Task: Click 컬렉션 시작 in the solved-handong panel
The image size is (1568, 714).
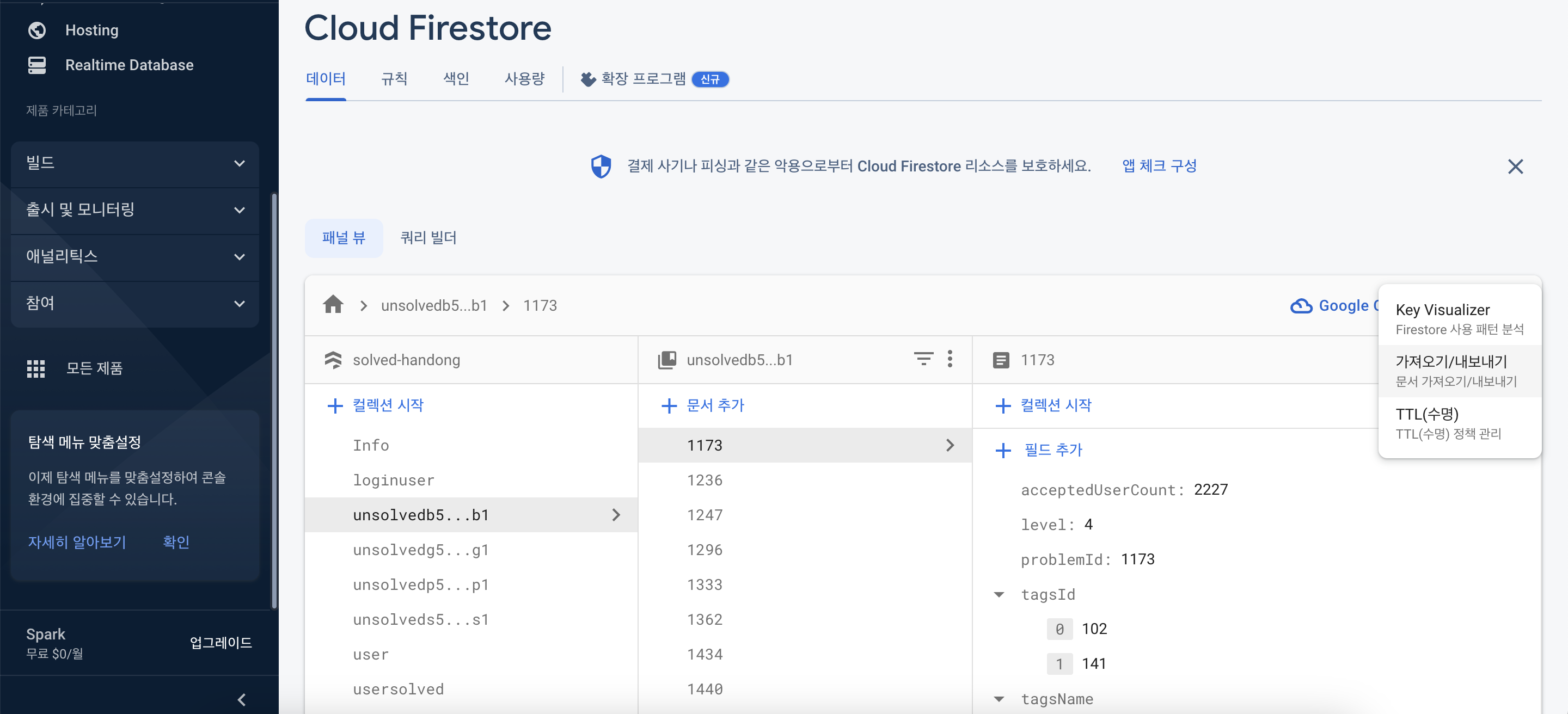Action: coord(388,405)
